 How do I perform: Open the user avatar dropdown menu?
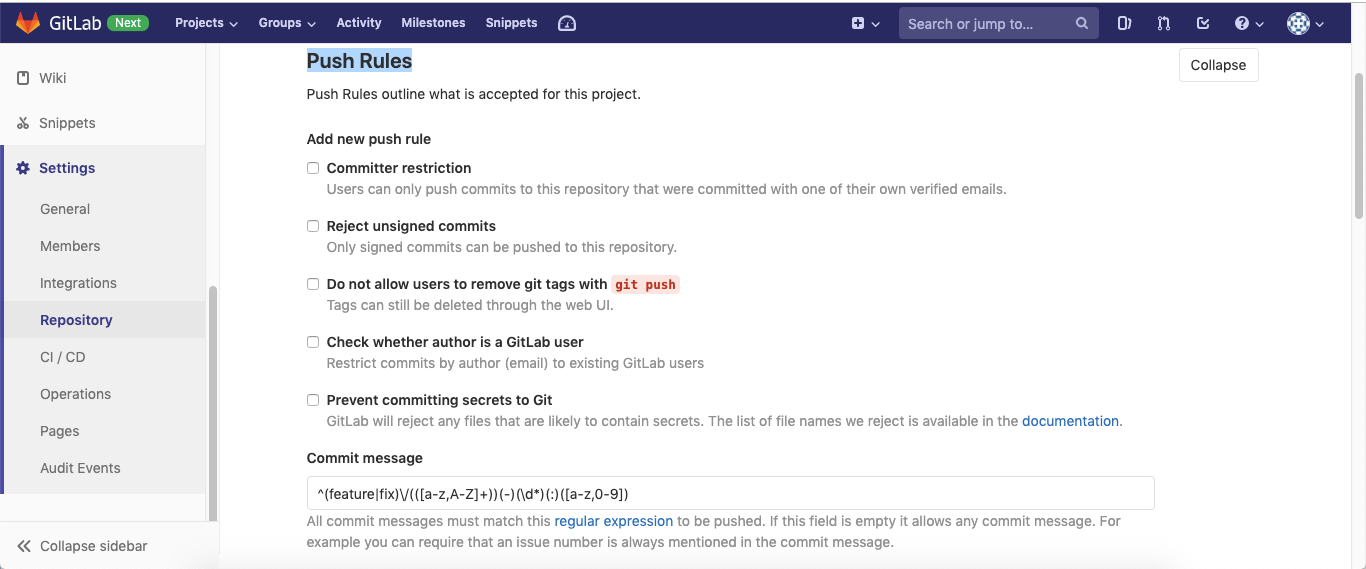1305,23
